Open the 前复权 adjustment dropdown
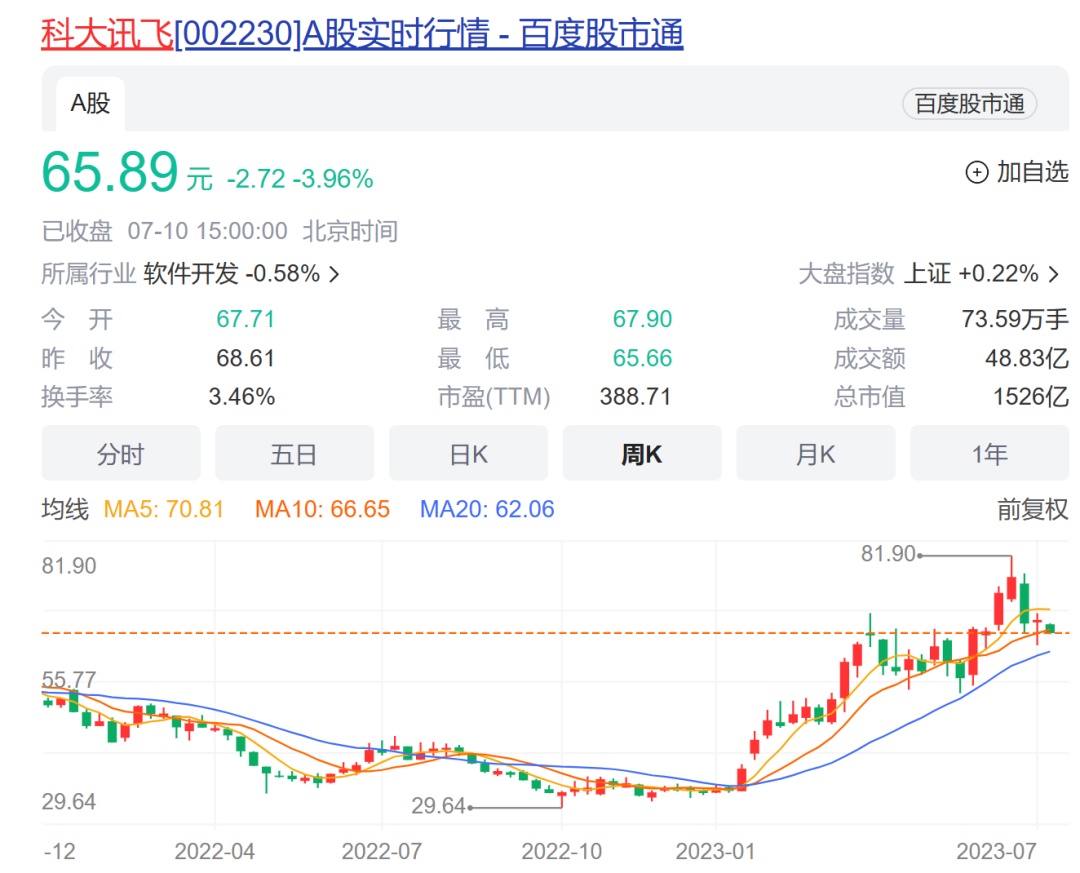Image resolution: width=1080 pixels, height=873 pixels. coord(1032,510)
